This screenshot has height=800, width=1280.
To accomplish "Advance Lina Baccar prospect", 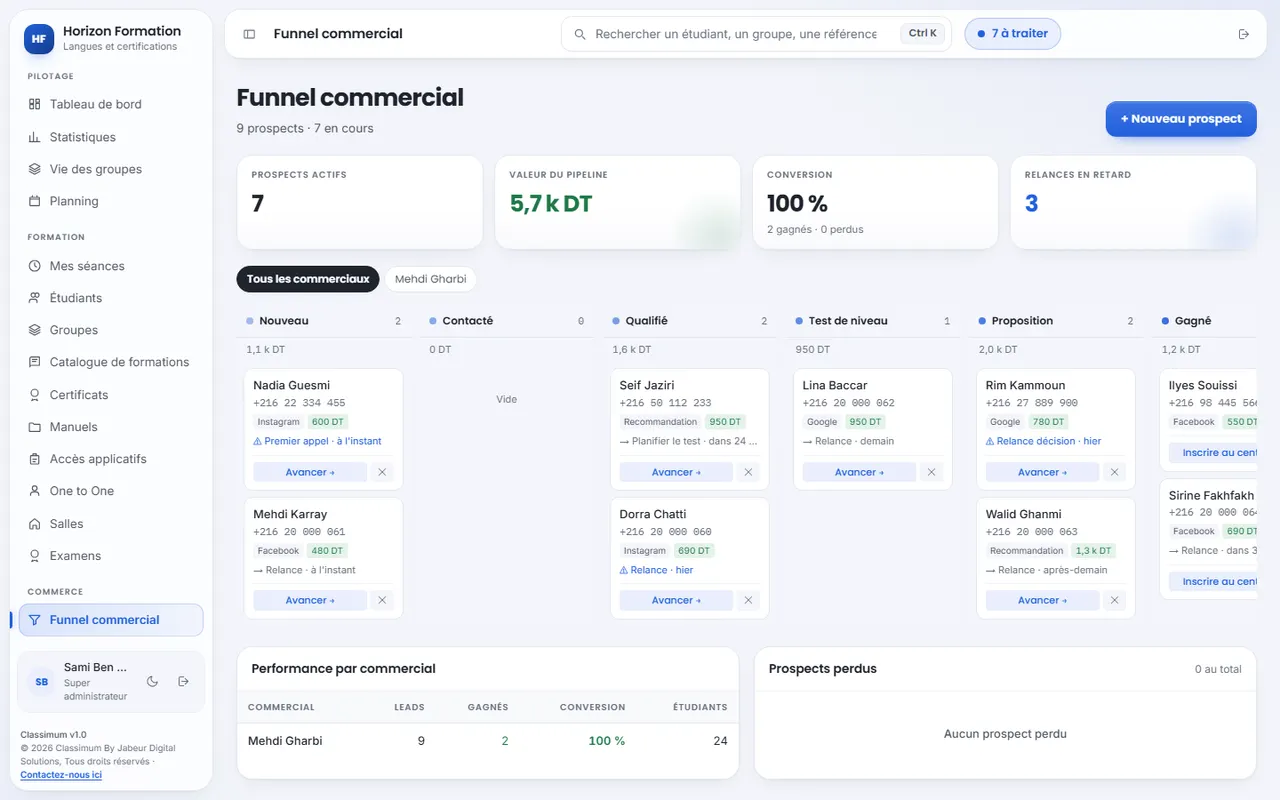I will (859, 472).
